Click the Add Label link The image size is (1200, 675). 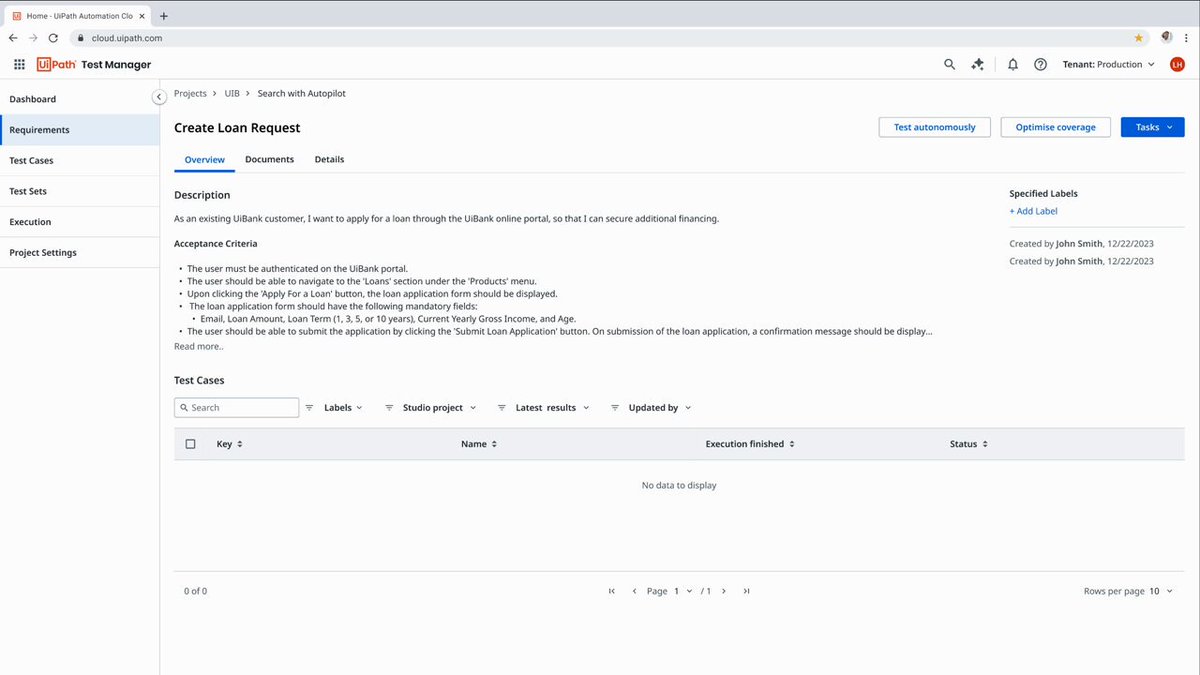pyautogui.click(x=1033, y=211)
